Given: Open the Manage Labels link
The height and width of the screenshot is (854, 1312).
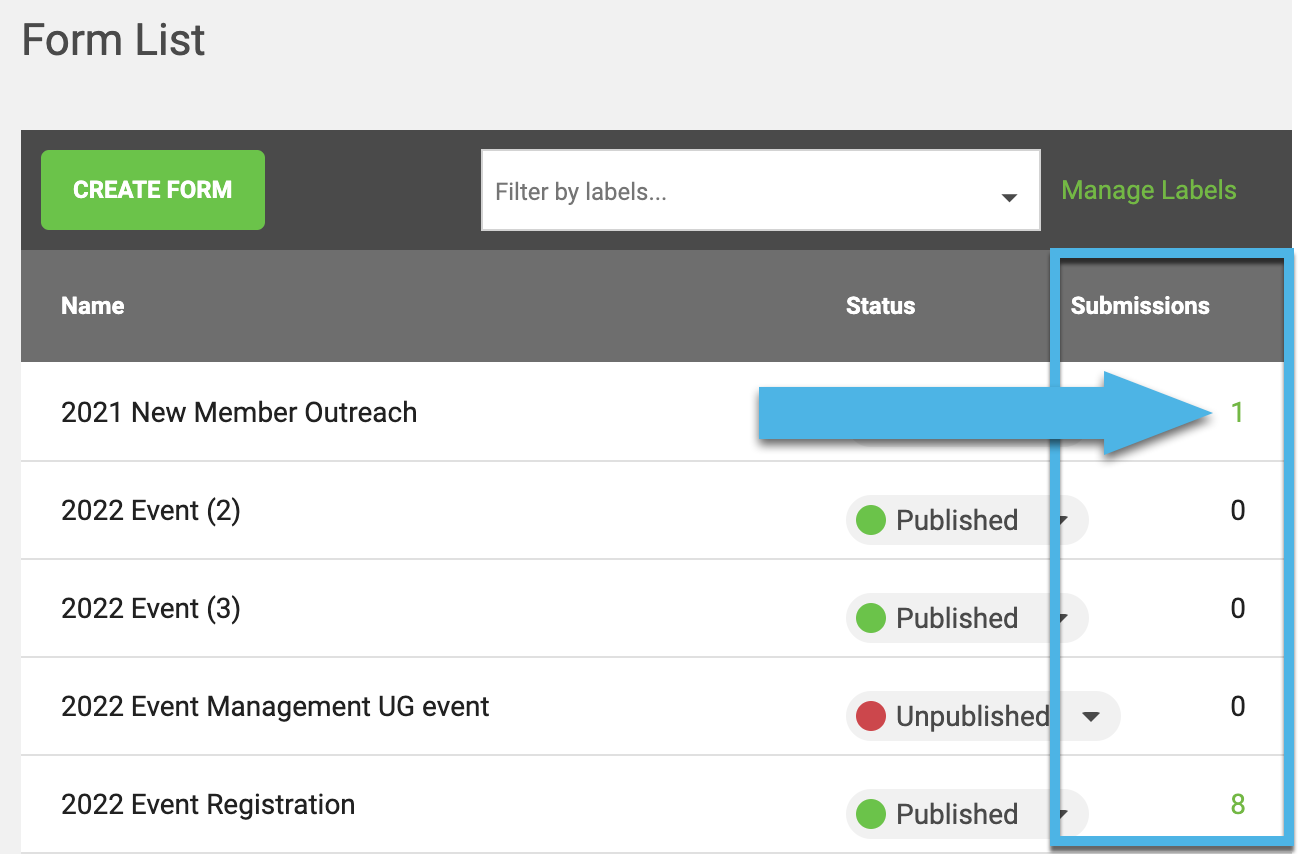Looking at the screenshot, I should 1148,190.
